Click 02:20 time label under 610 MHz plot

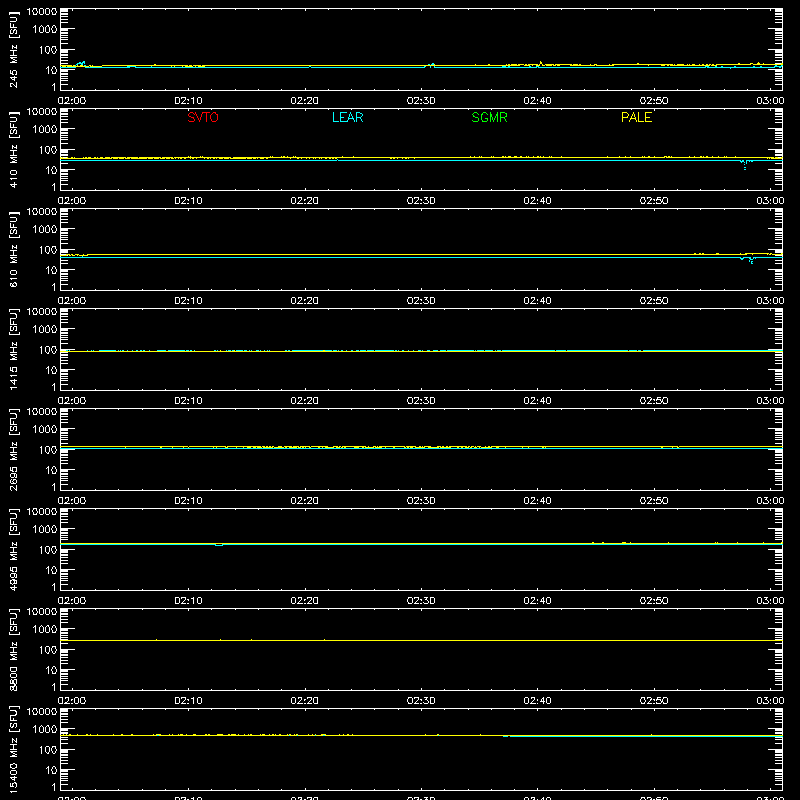(305, 301)
